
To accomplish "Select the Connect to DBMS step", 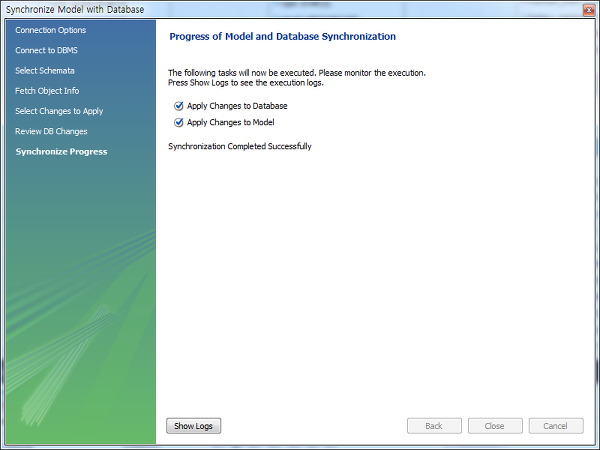I will (46, 51).
